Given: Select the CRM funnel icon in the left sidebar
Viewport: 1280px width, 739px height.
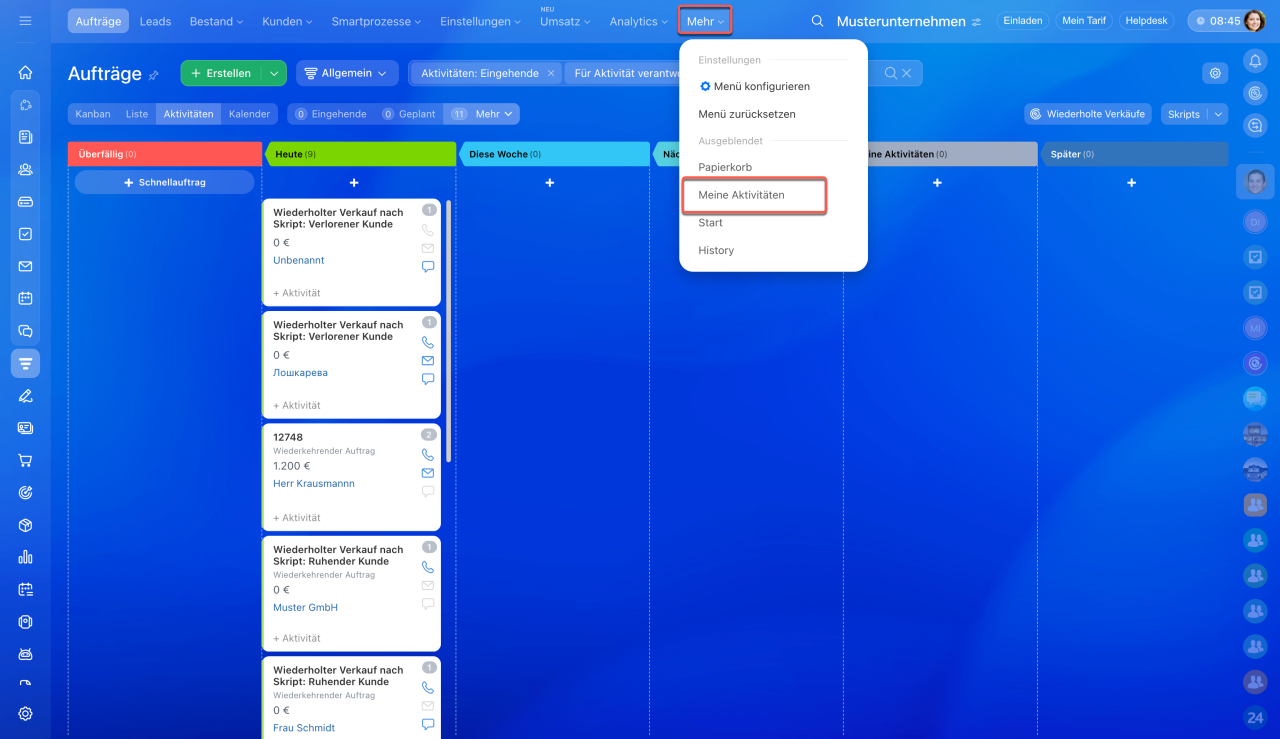Looking at the screenshot, I should [25, 363].
